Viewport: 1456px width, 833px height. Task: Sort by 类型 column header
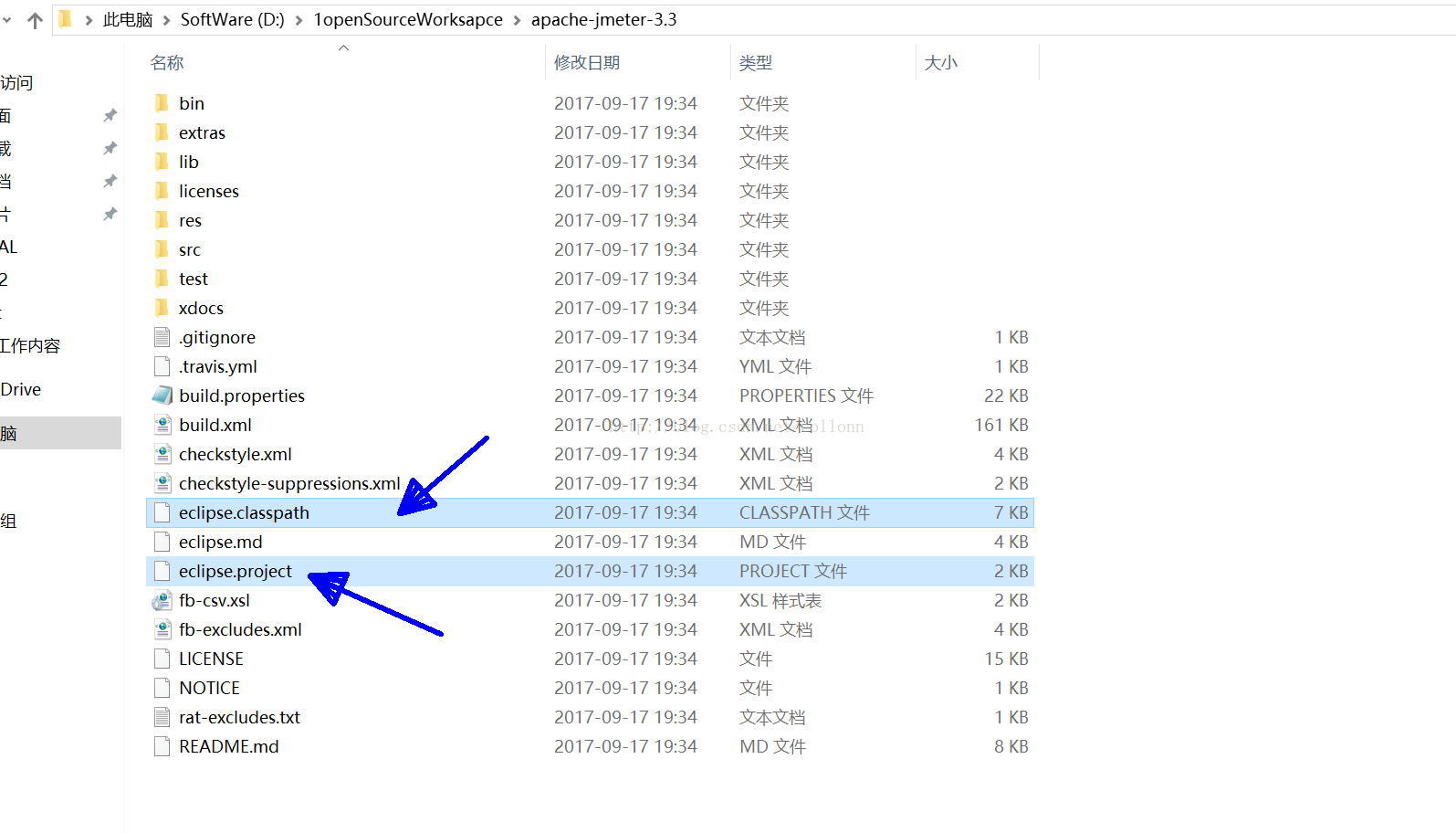(x=756, y=63)
